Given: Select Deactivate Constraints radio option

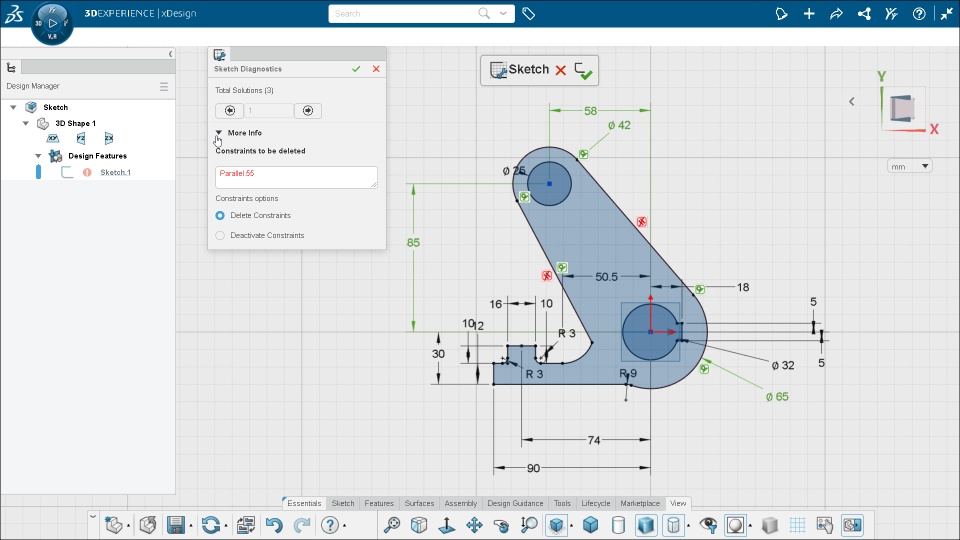Looking at the screenshot, I should 220,235.
